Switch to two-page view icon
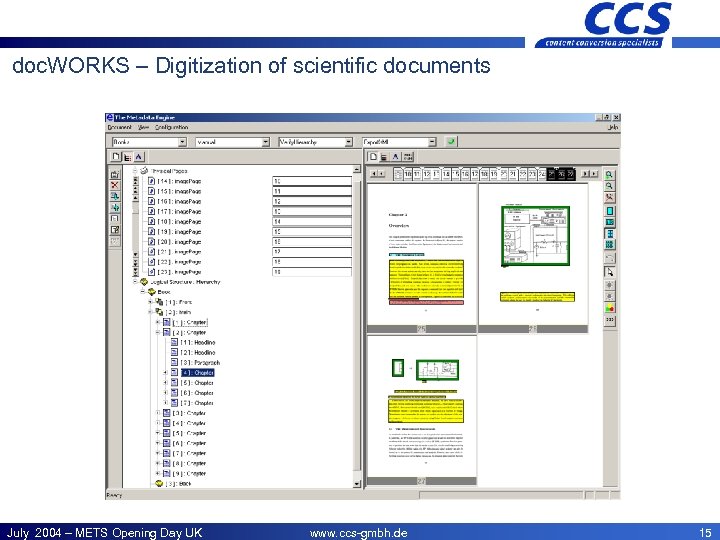This screenshot has height=540, width=720. click(x=609, y=222)
